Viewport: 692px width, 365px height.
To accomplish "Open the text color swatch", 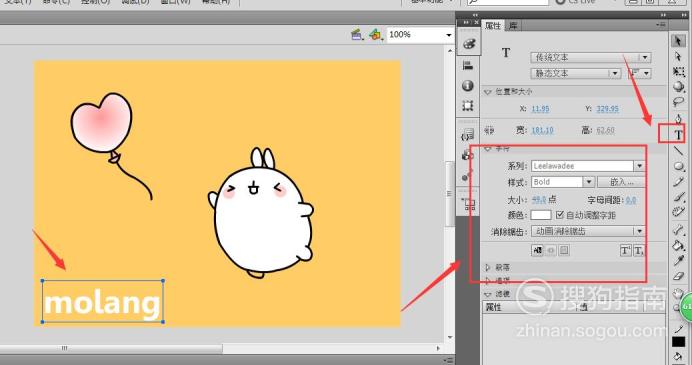I will point(541,215).
